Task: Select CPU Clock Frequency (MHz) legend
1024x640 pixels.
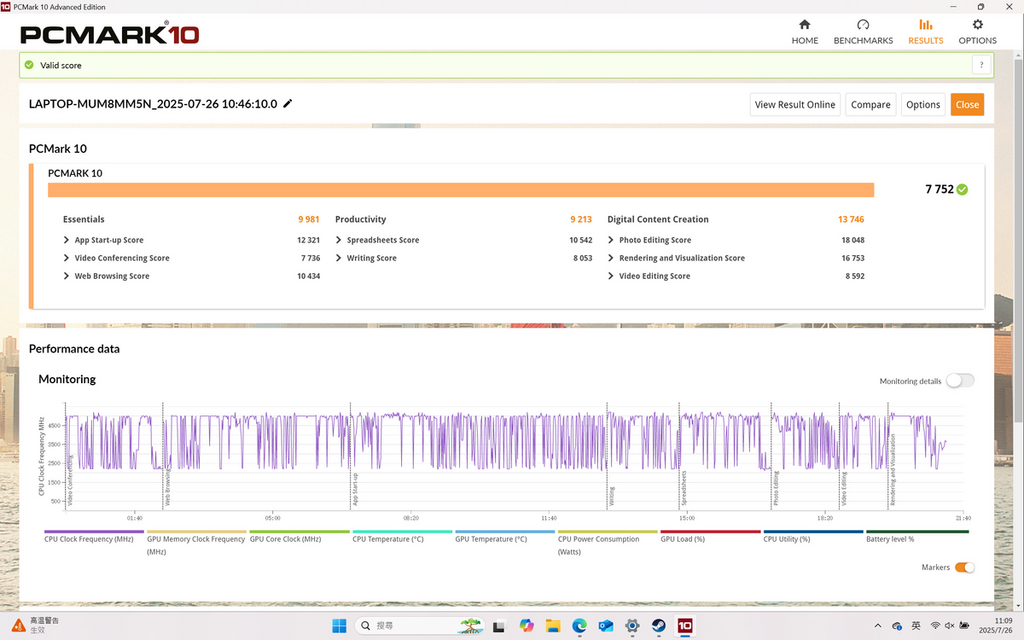Action: click(89, 539)
